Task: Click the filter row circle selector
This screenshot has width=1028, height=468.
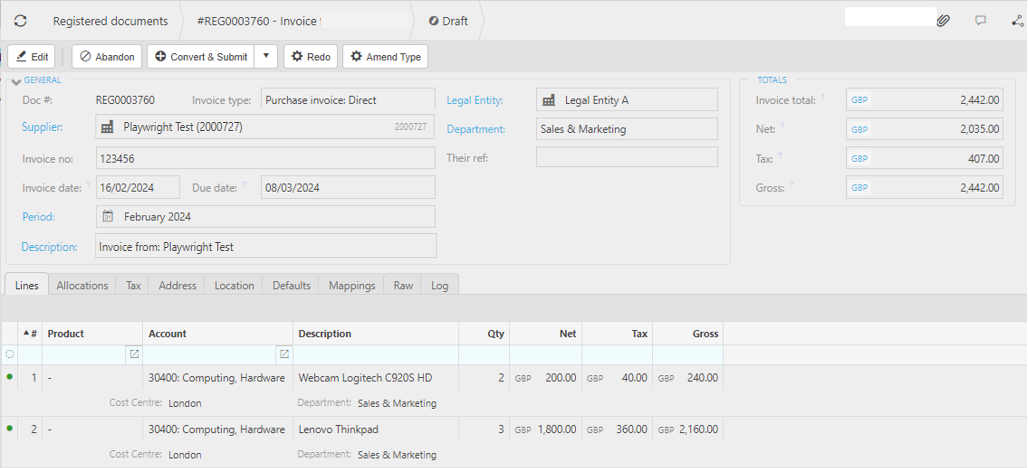Action: tap(10, 354)
